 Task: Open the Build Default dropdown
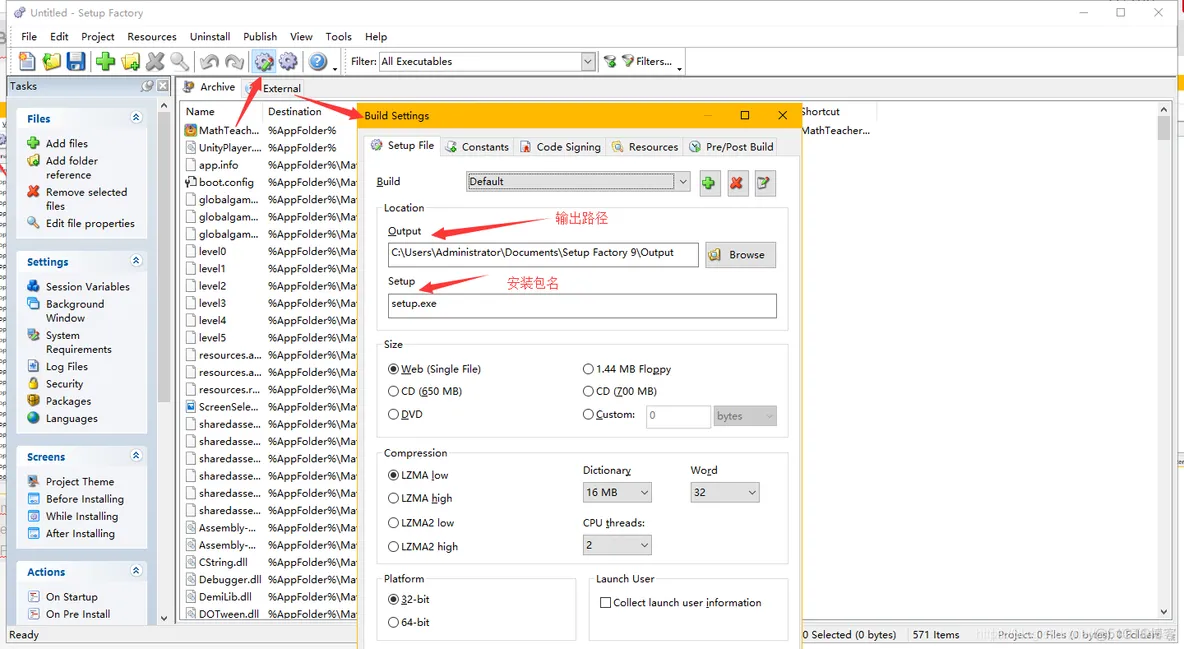click(x=683, y=181)
